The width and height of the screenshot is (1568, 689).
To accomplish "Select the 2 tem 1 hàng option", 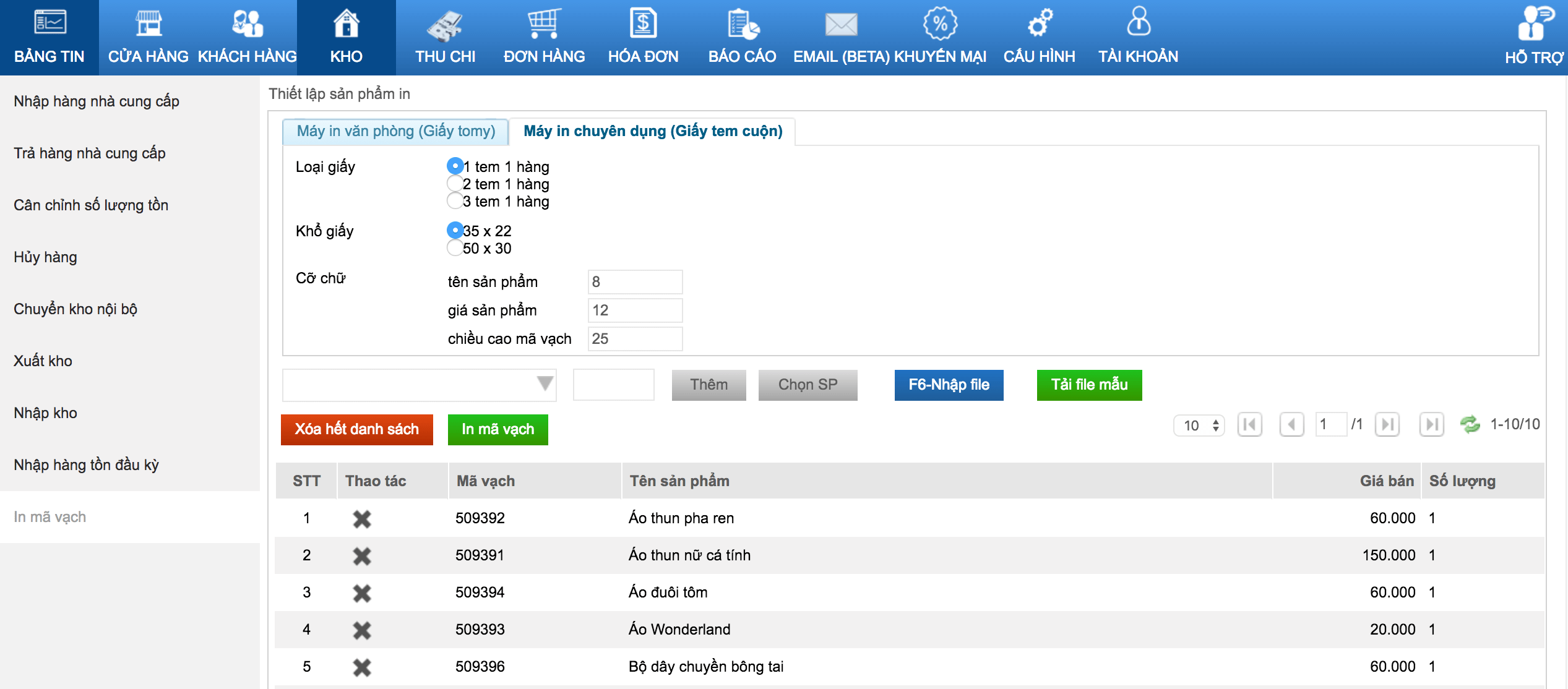I will click(455, 184).
